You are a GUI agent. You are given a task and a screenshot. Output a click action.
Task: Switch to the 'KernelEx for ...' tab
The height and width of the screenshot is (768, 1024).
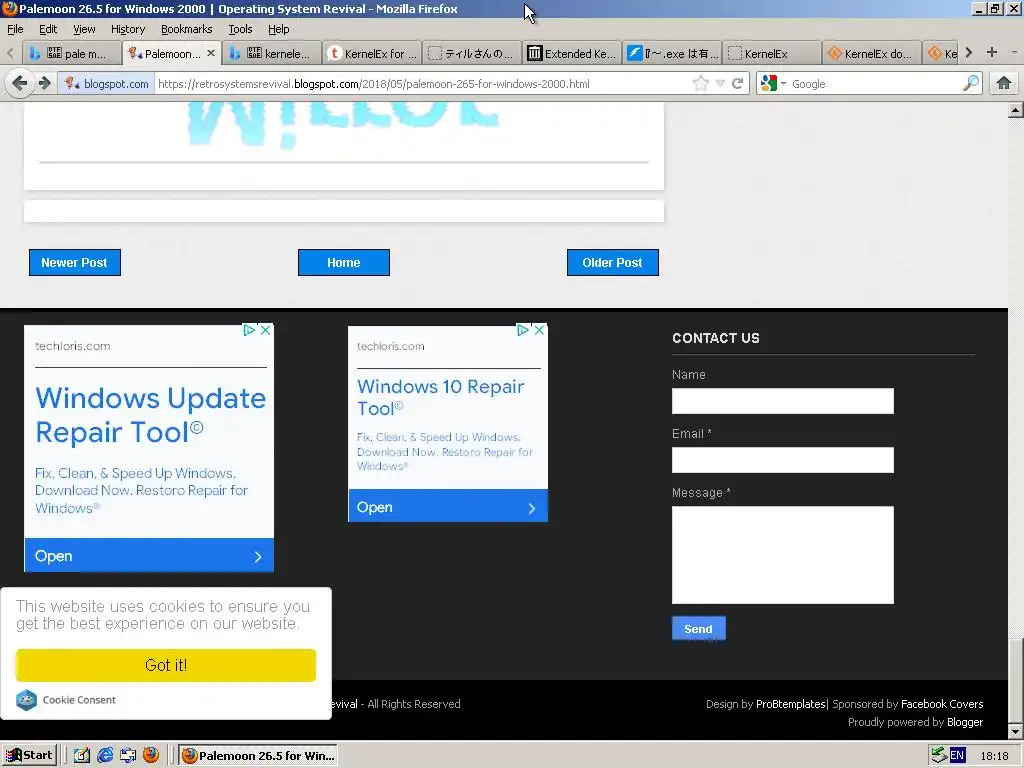[x=372, y=54]
